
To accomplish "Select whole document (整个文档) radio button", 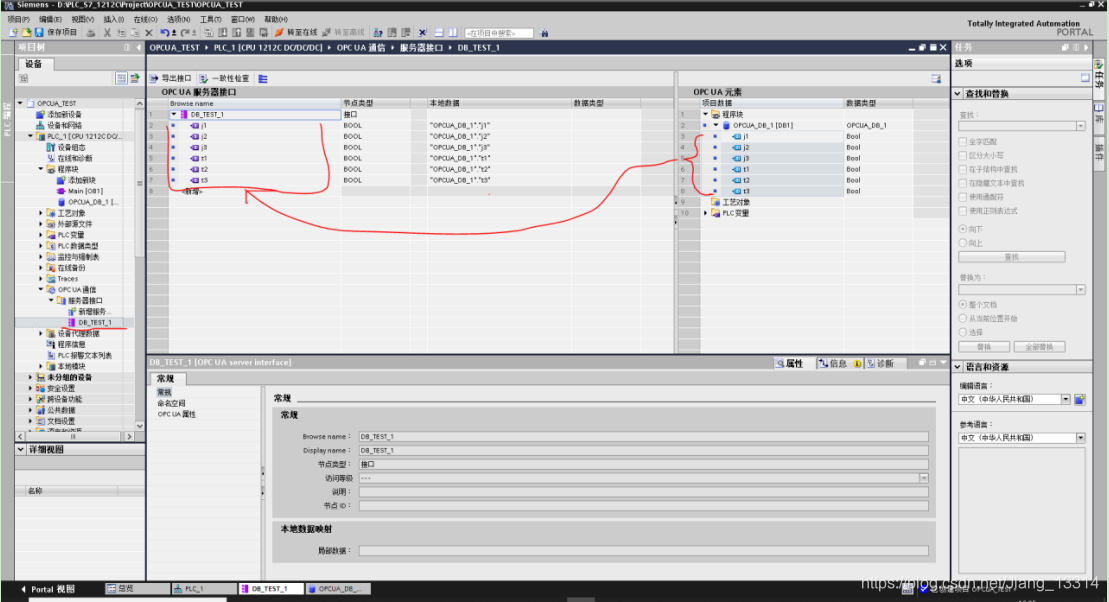I will (x=963, y=305).
